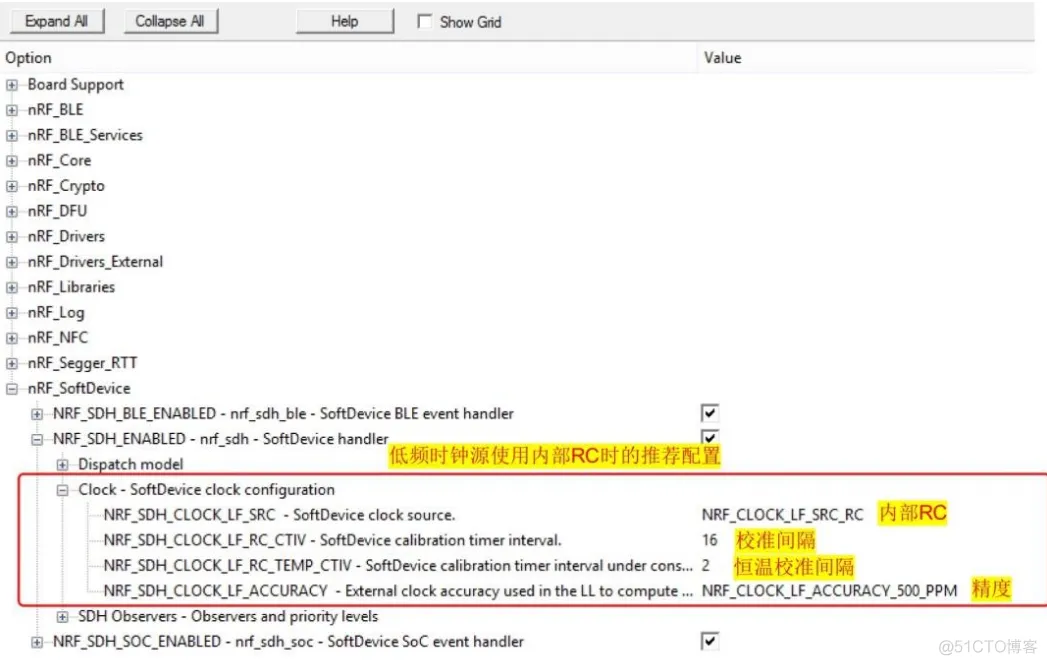Expand the SDH Observers node
Image resolution: width=1047 pixels, height=665 pixels.
tap(63, 617)
